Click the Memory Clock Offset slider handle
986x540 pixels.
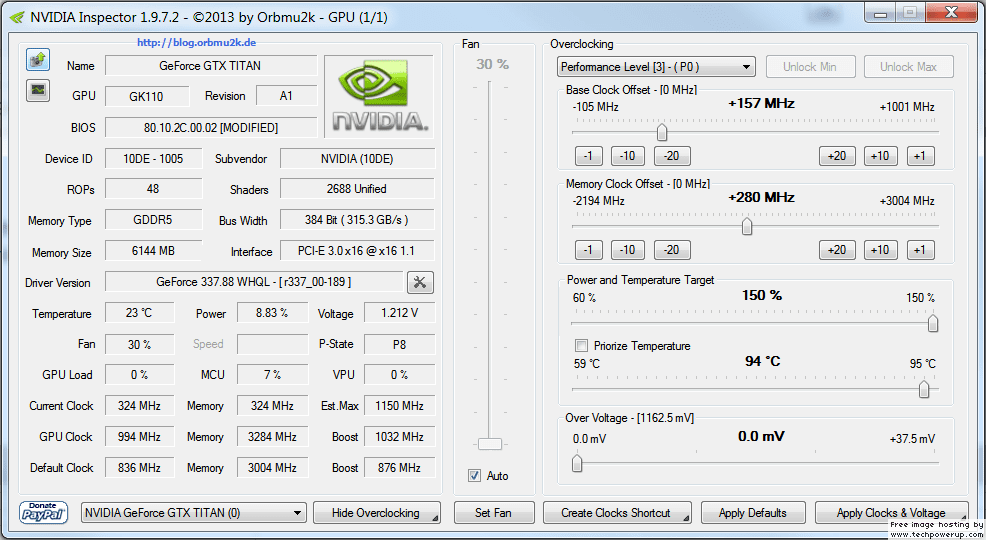tap(746, 226)
